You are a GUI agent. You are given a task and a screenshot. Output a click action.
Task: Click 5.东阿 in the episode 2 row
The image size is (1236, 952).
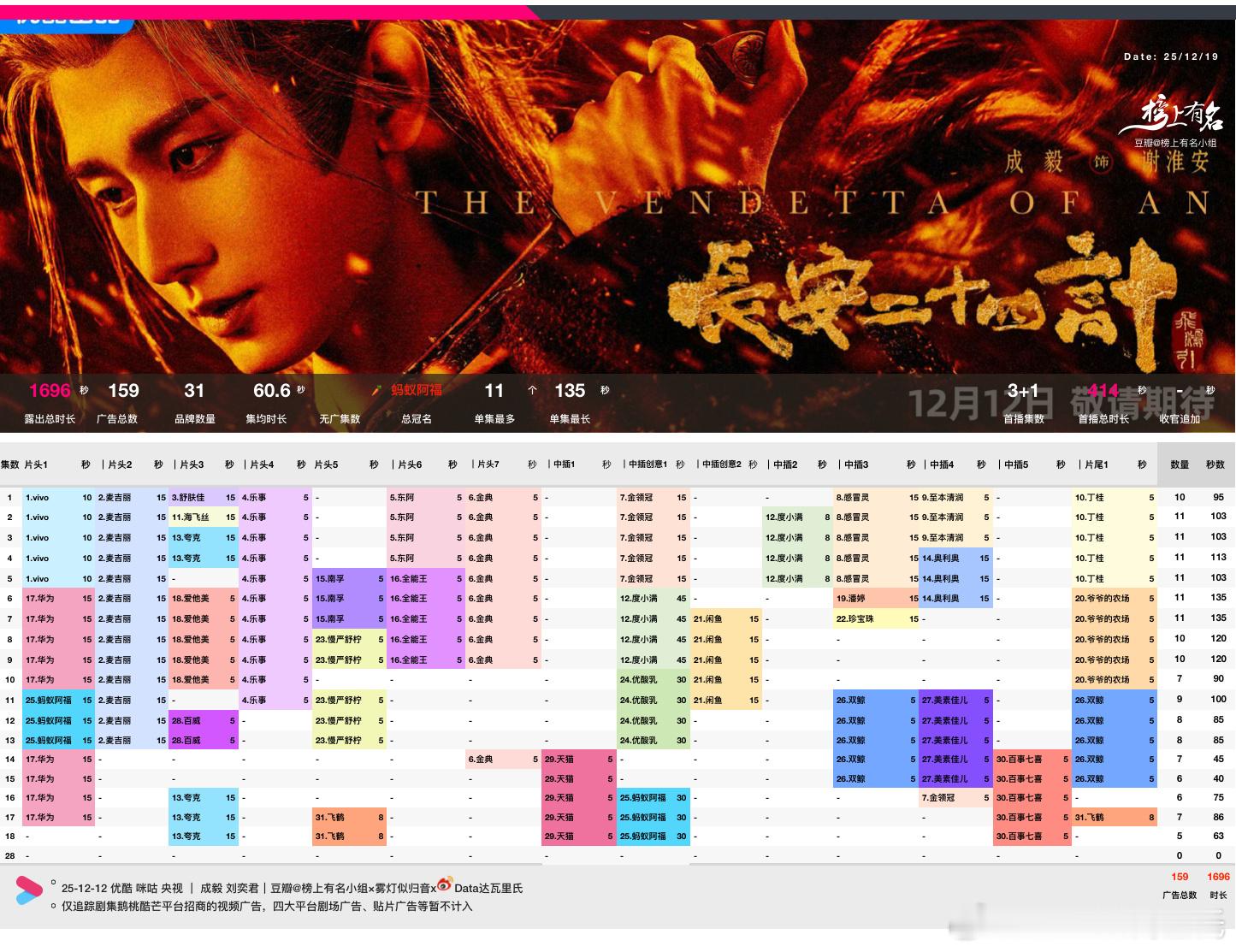pyautogui.click(x=427, y=517)
